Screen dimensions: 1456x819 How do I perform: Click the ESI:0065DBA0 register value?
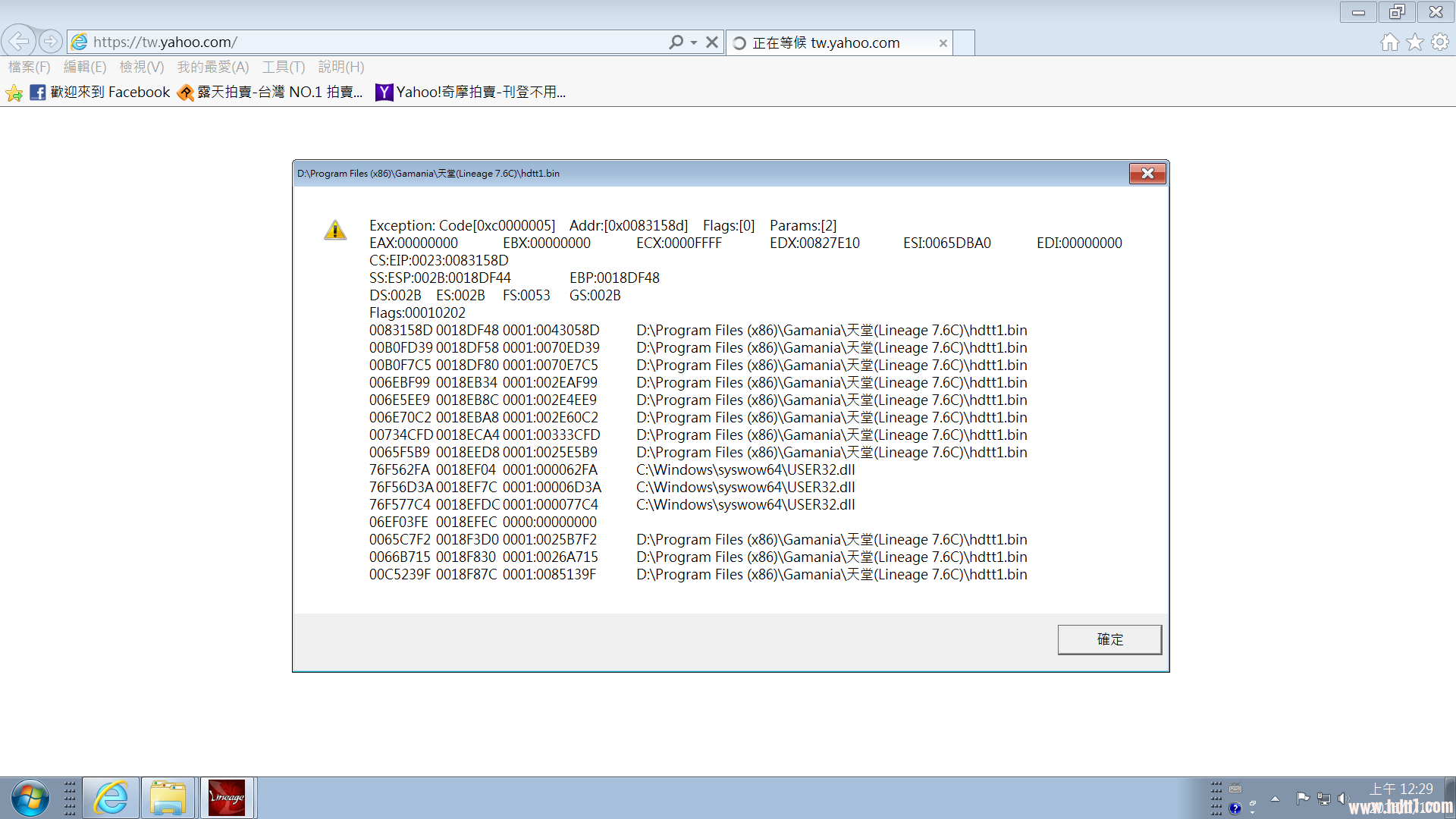tap(947, 243)
